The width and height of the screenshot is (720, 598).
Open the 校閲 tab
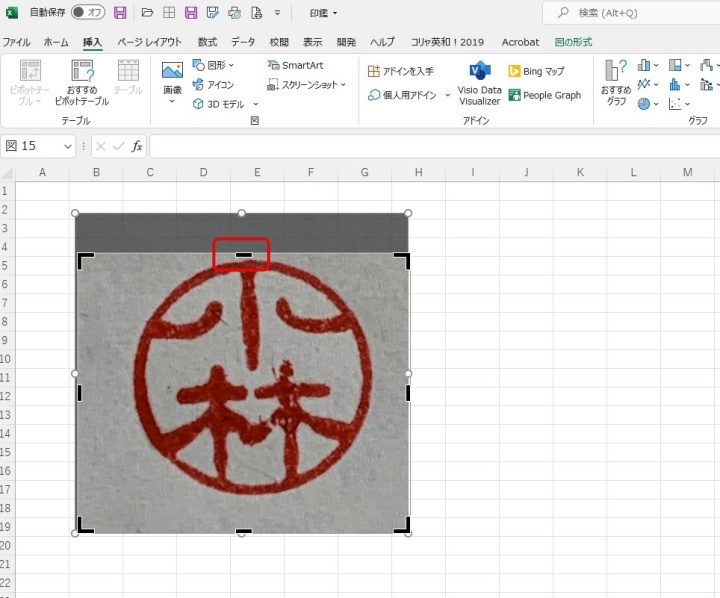[279, 42]
